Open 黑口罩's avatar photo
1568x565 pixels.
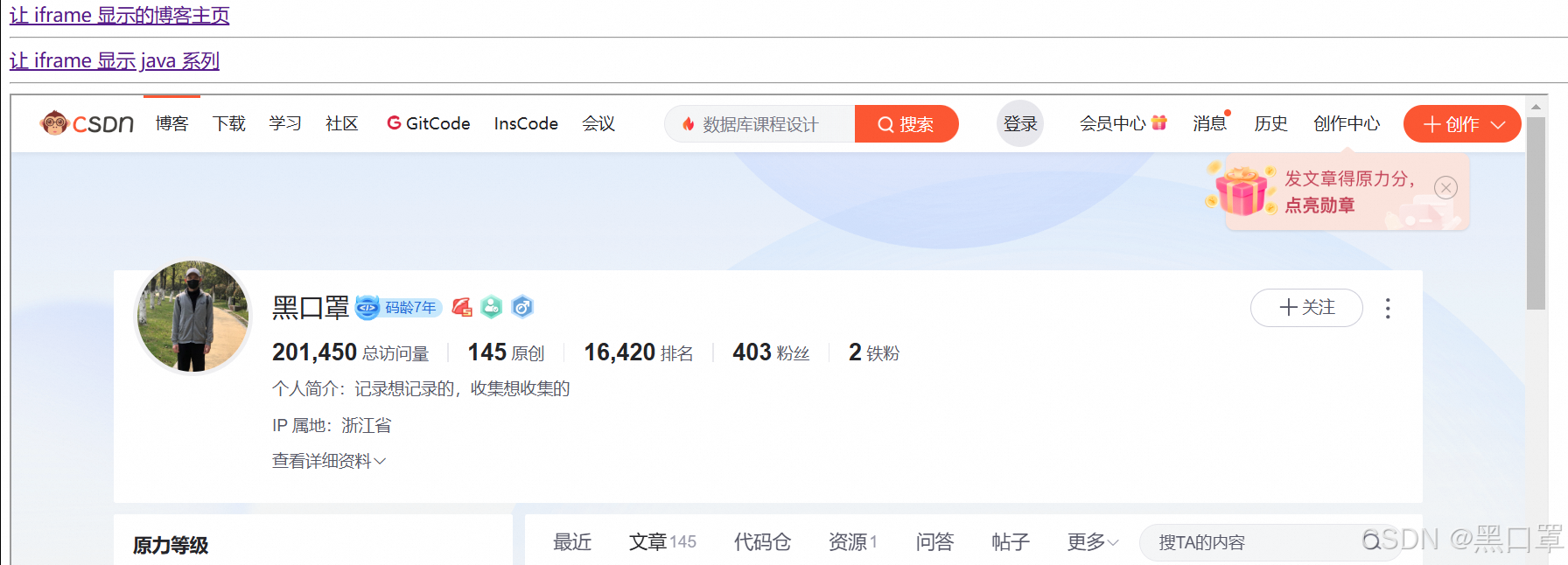pos(193,317)
